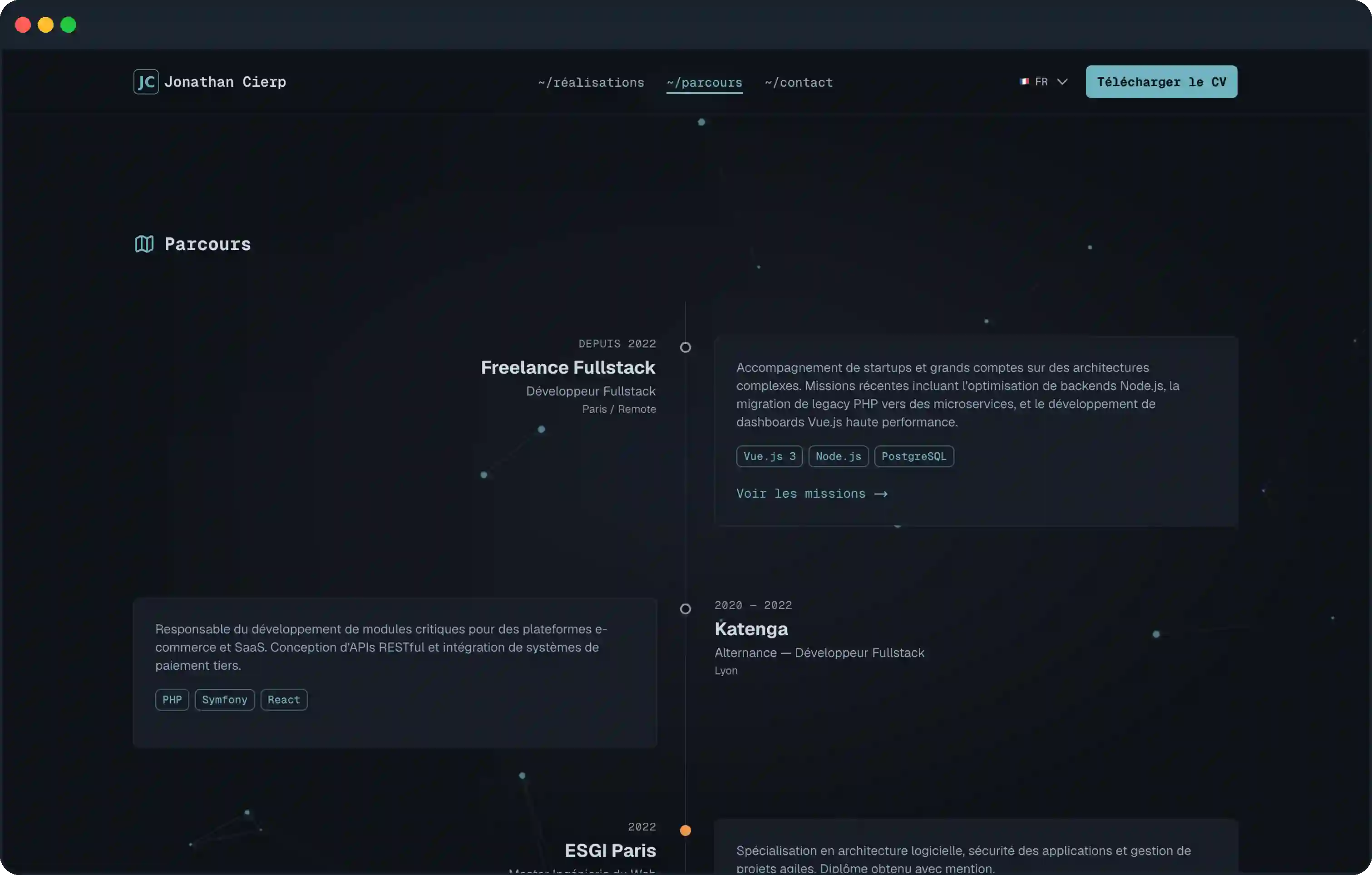Viewport: 1372px width, 875px height.
Task: Click the Freelance Fullstack title
Action: click(568, 368)
